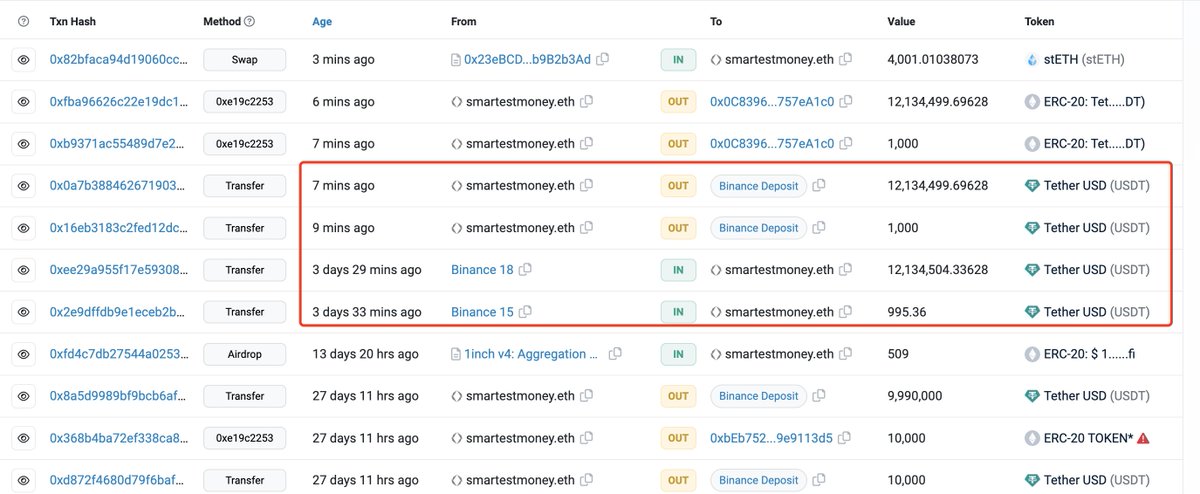
Task: Click ERC-20 TOKEN* warning icon
Action: 1142,438
